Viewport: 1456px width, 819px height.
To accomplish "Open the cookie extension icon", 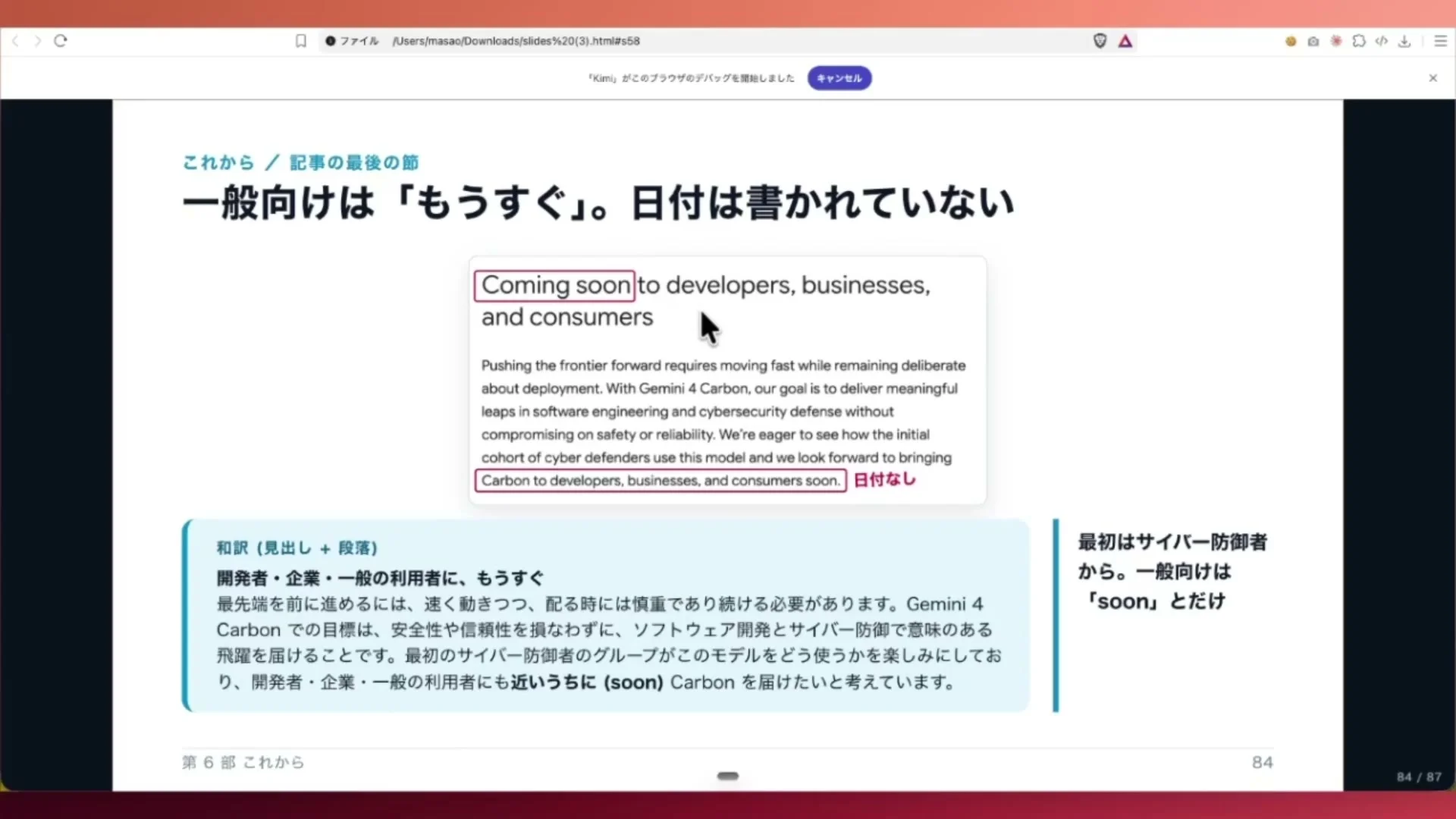I will (x=1291, y=41).
